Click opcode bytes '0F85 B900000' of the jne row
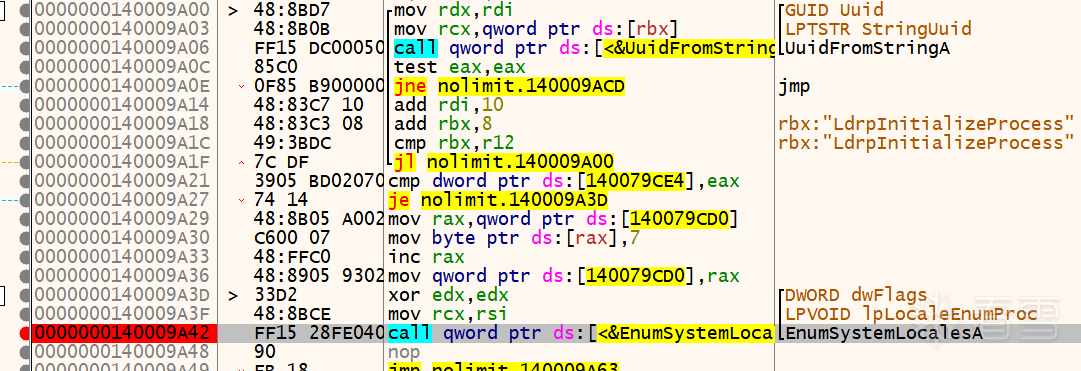Viewport: 1081px width, 371px height. click(x=319, y=86)
